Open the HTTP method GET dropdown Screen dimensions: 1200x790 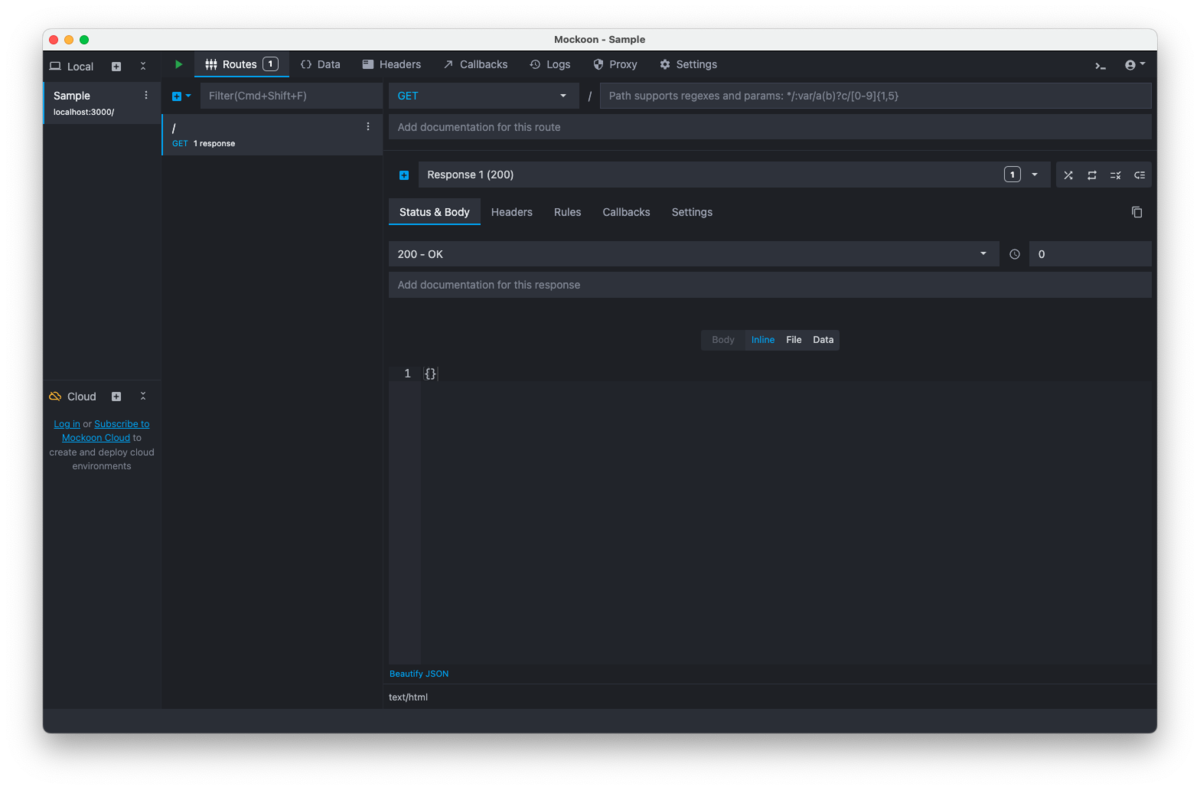[483, 96]
